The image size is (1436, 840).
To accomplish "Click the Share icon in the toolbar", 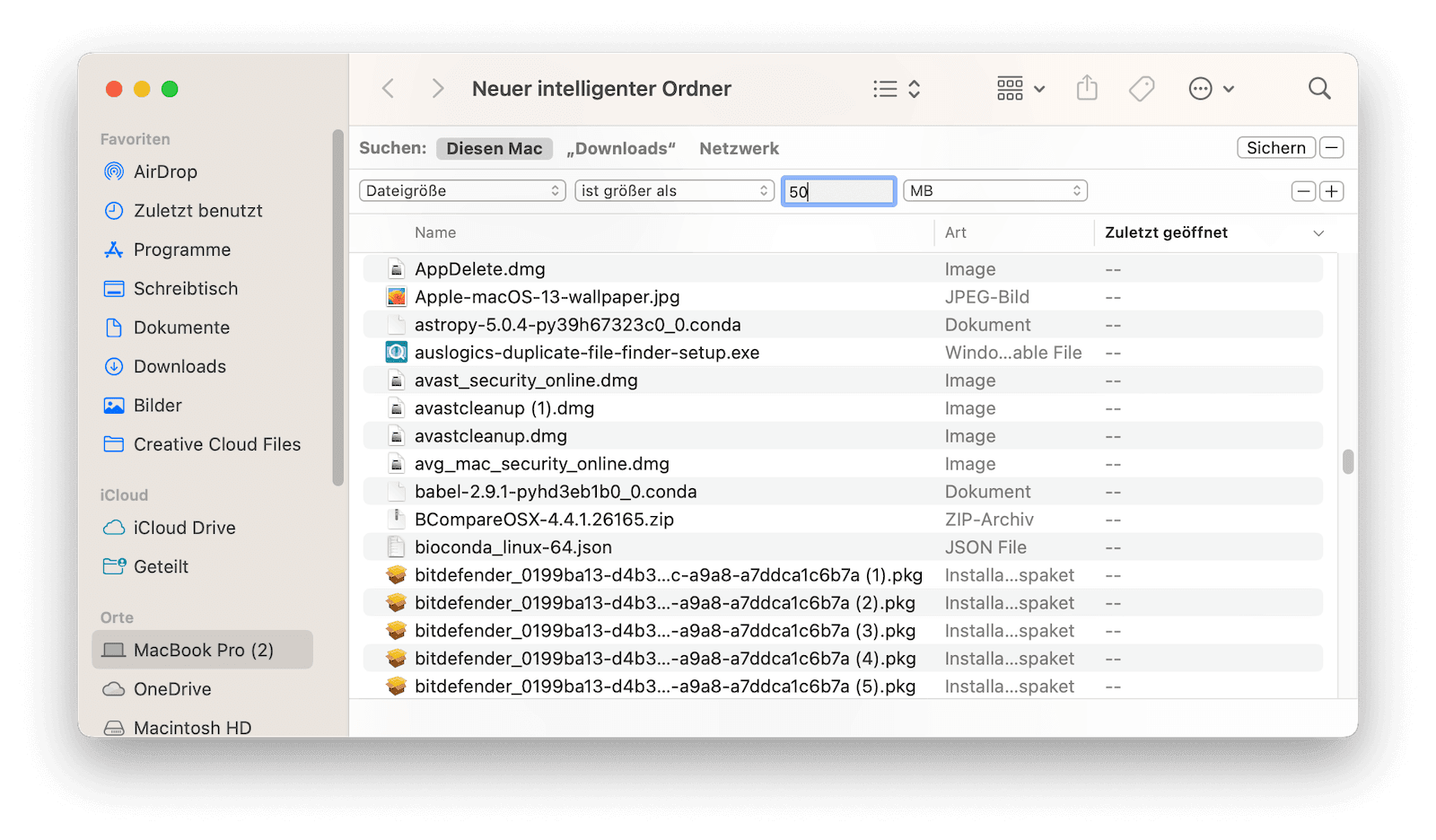I will pyautogui.click(x=1087, y=88).
